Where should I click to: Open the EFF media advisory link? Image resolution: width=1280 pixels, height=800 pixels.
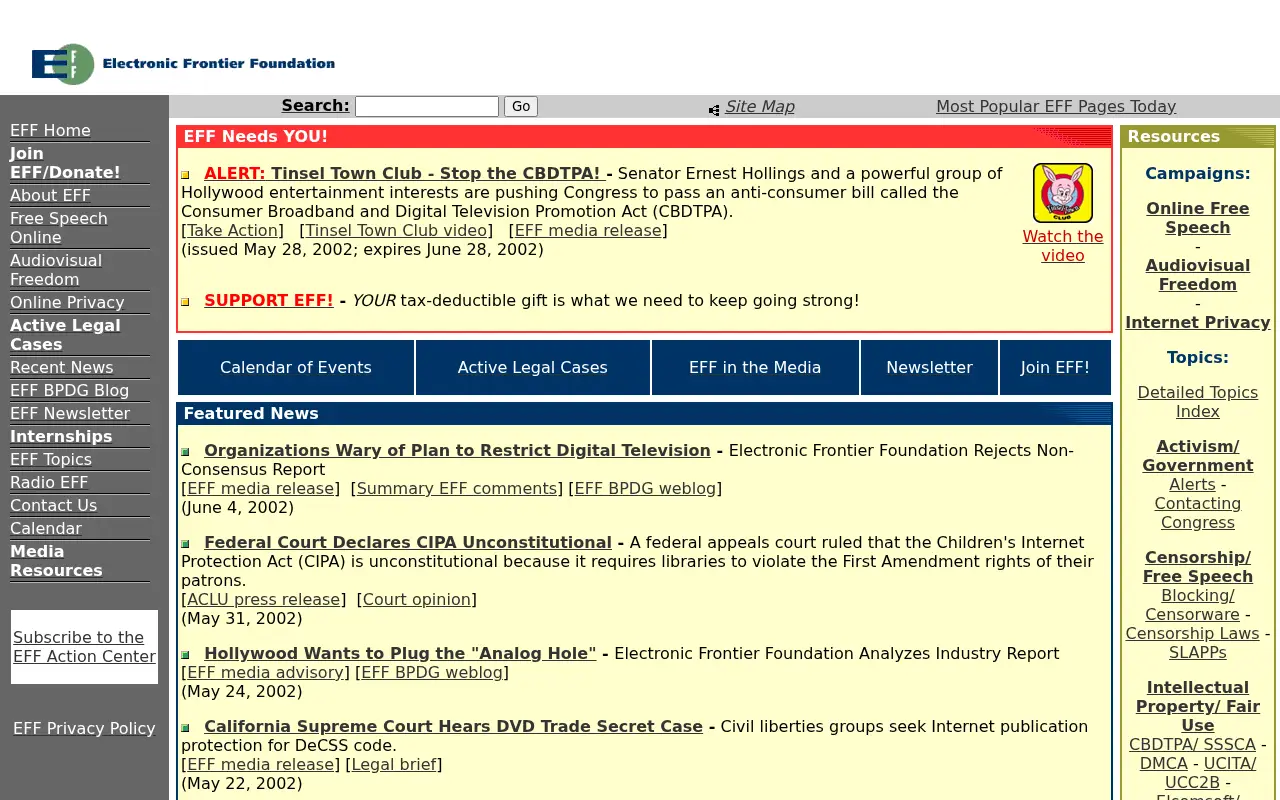(266, 672)
